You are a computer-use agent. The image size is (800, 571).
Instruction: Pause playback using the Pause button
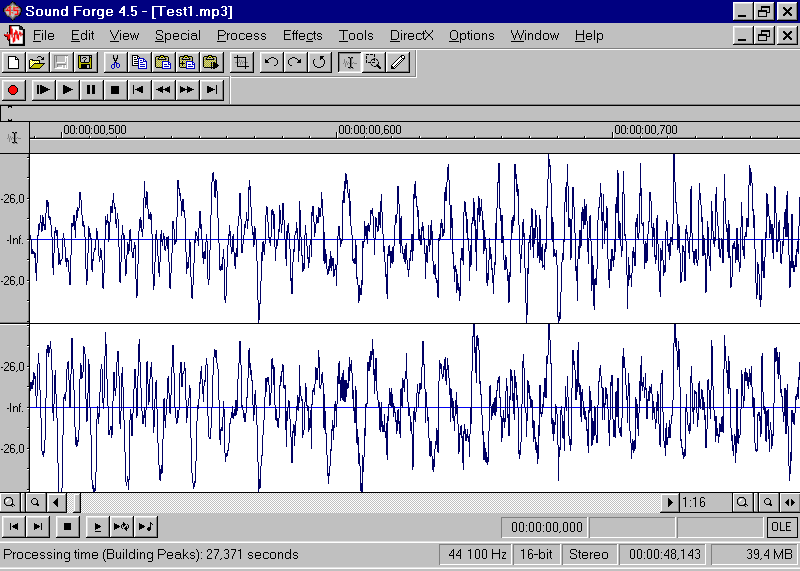(x=91, y=90)
